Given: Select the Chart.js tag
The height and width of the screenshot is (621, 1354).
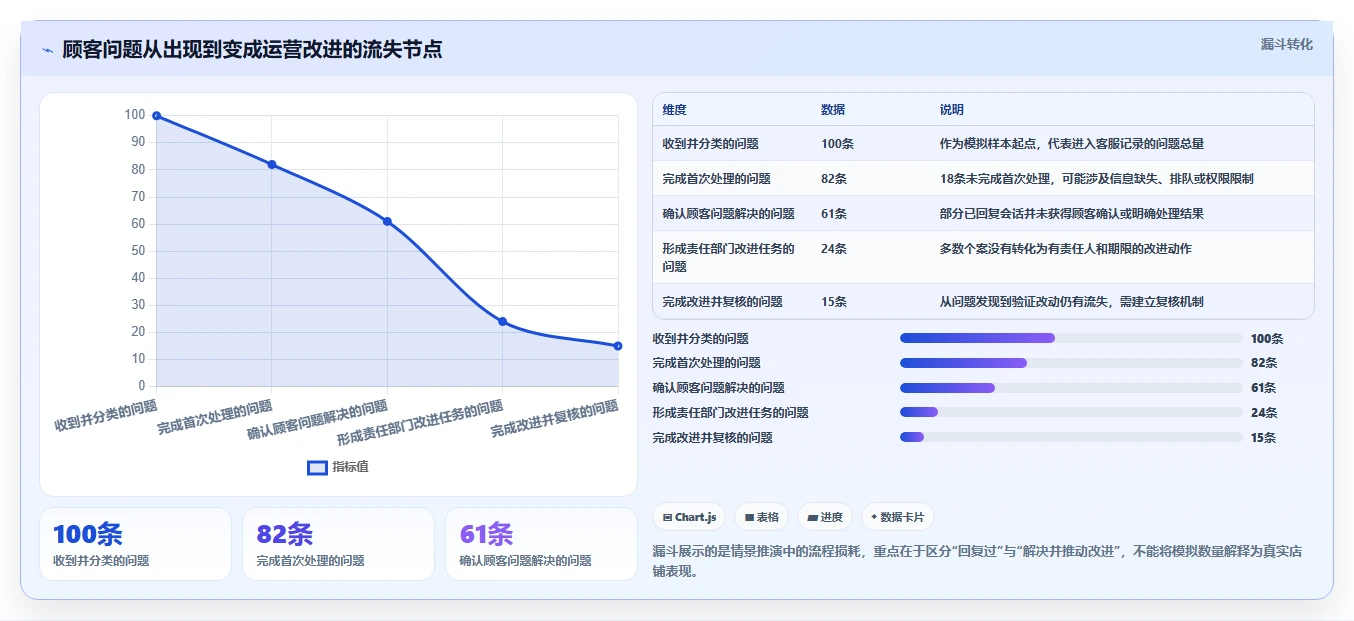Looking at the screenshot, I should pyautogui.click(x=689, y=517).
